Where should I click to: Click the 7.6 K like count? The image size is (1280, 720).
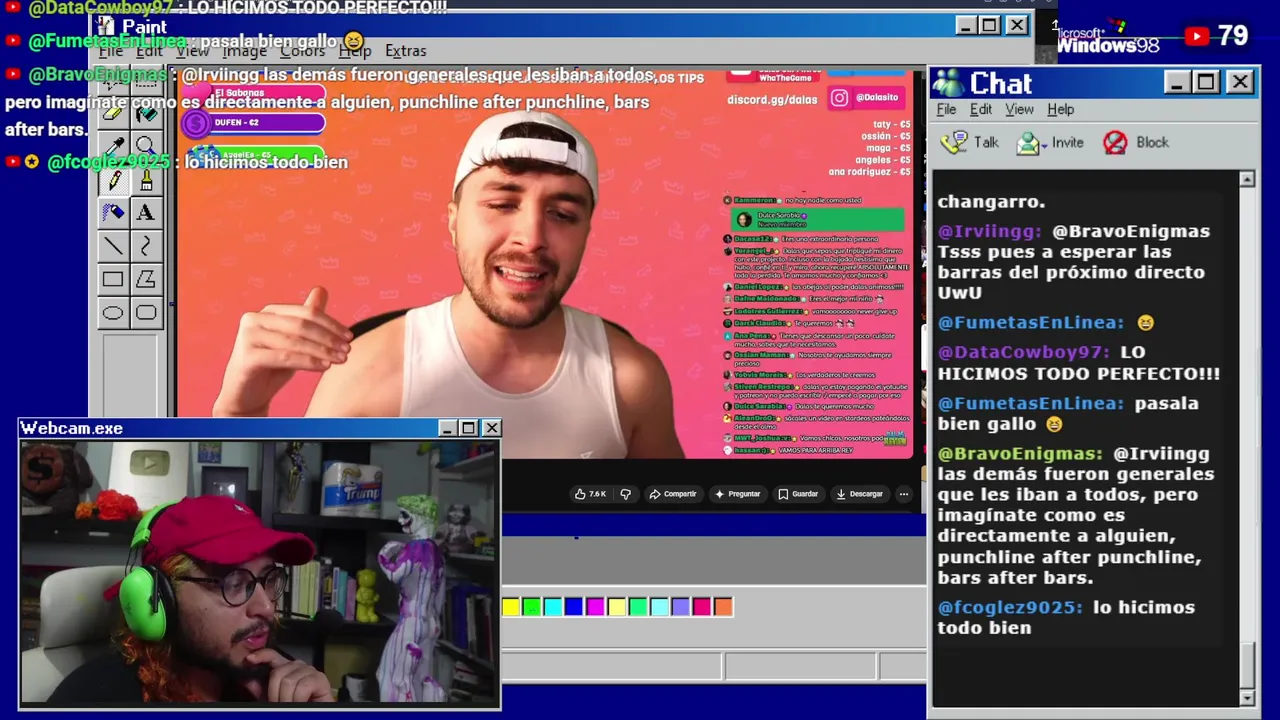point(598,494)
